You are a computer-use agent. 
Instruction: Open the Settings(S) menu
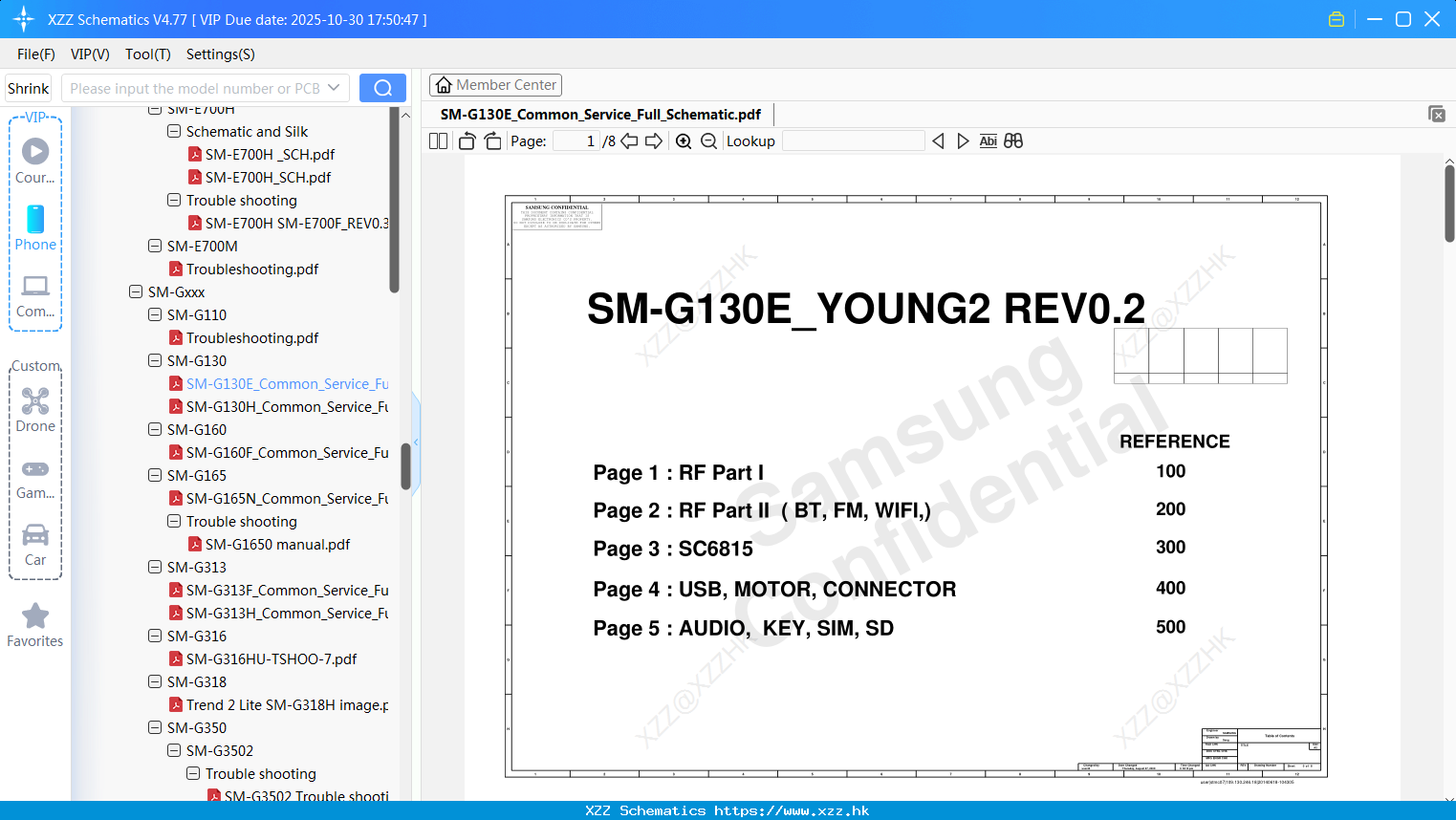[221, 54]
